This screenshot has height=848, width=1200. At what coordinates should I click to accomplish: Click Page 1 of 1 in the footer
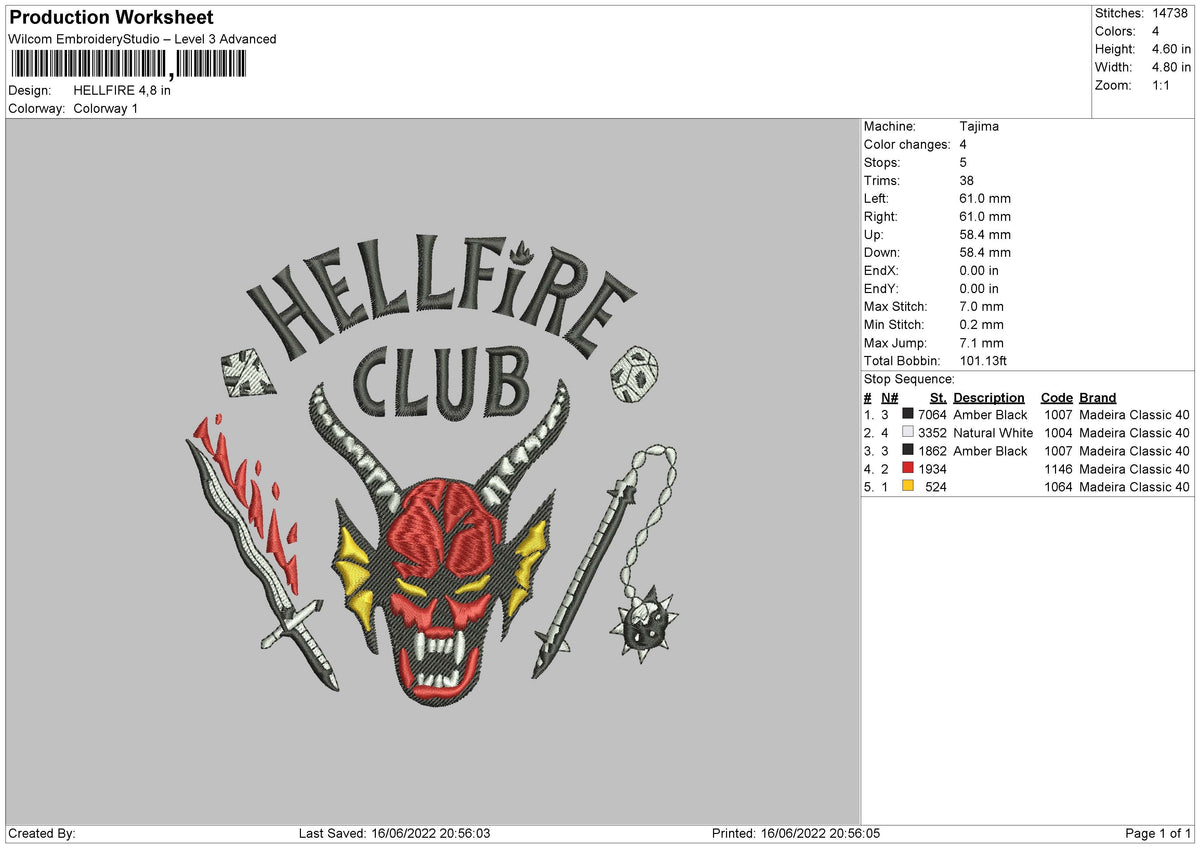[x=1160, y=832]
